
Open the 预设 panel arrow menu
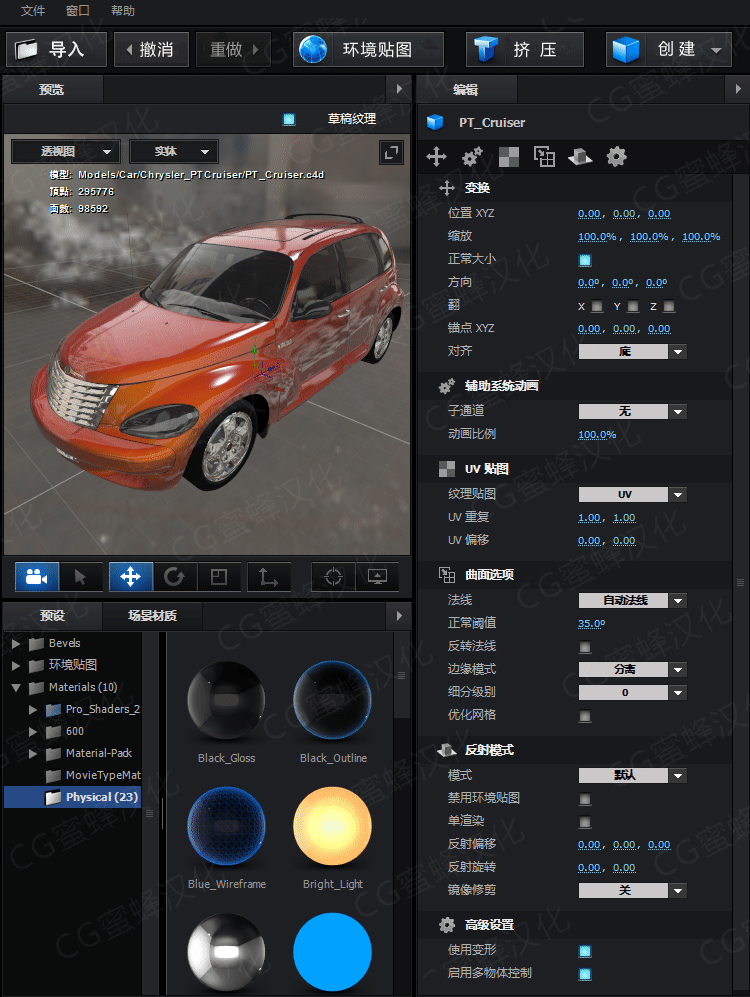399,615
